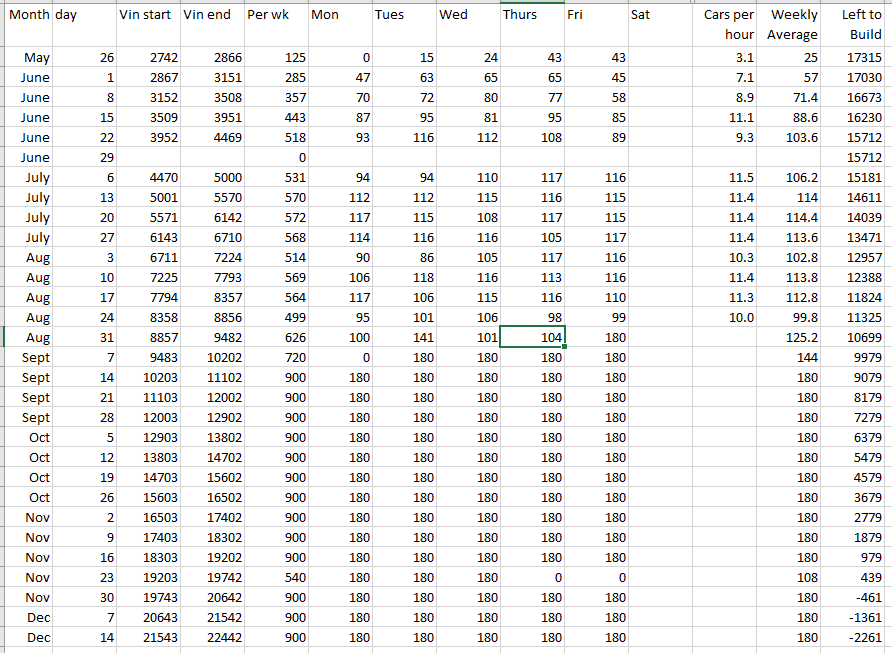This screenshot has height=653, width=892.
Task: Click the Per wk value 540
Action: point(275,578)
